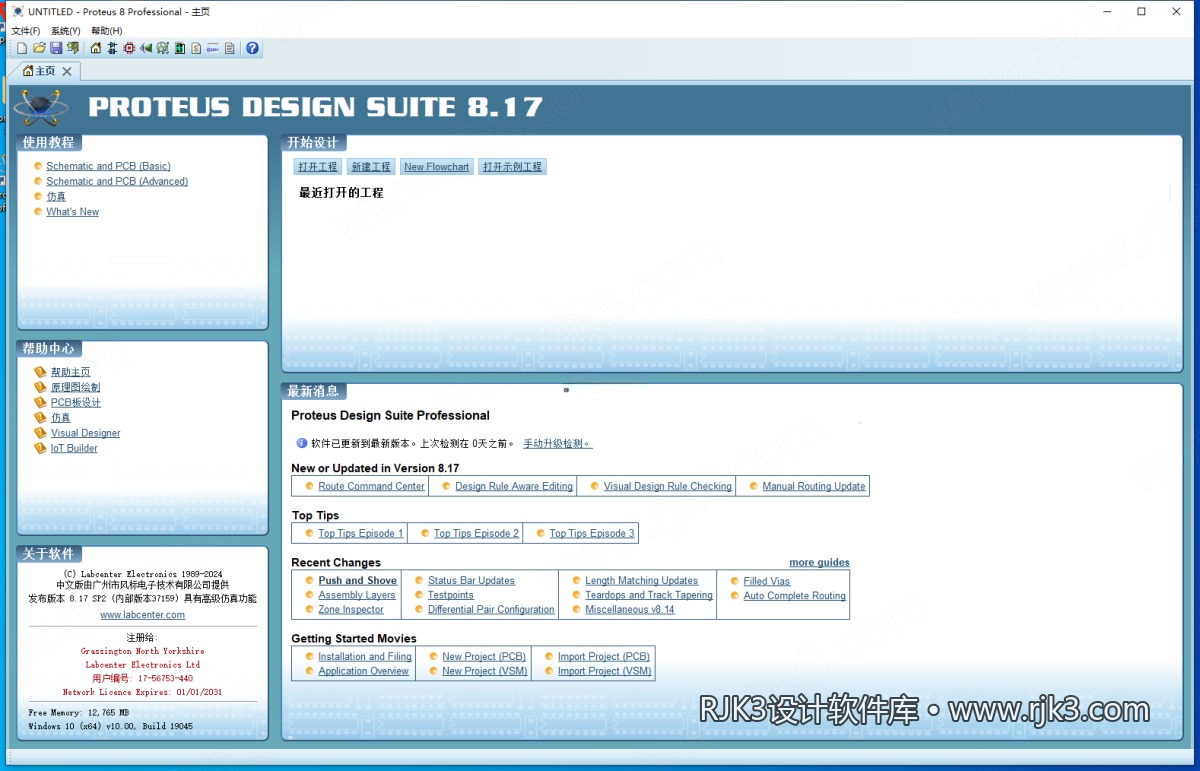Open the PCB Layout chip icon
The width and height of the screenshot is (1200, 771).
point(129,48)
